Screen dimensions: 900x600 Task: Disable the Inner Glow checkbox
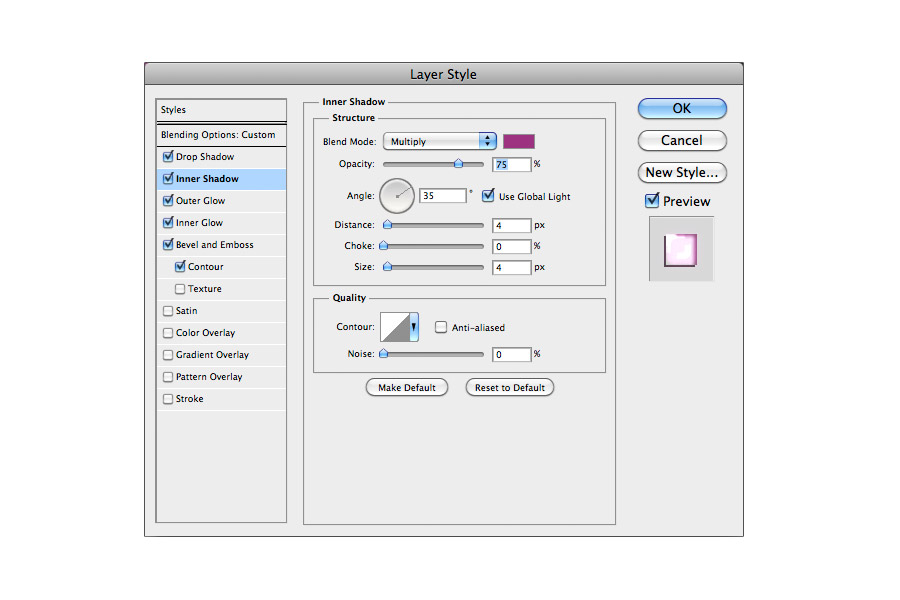(168, 222)
